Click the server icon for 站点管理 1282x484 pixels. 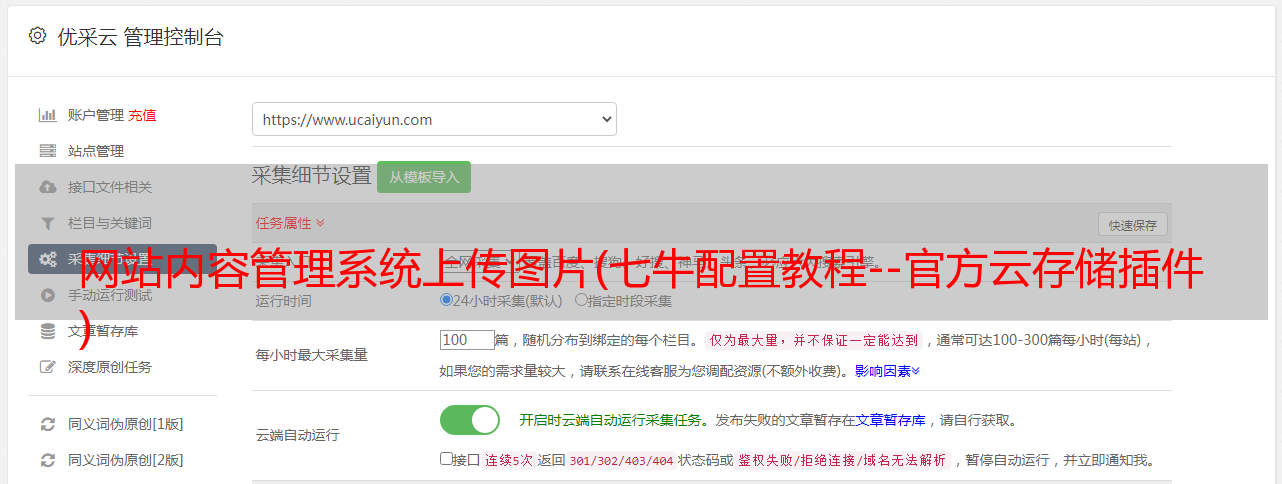point(47,151)
